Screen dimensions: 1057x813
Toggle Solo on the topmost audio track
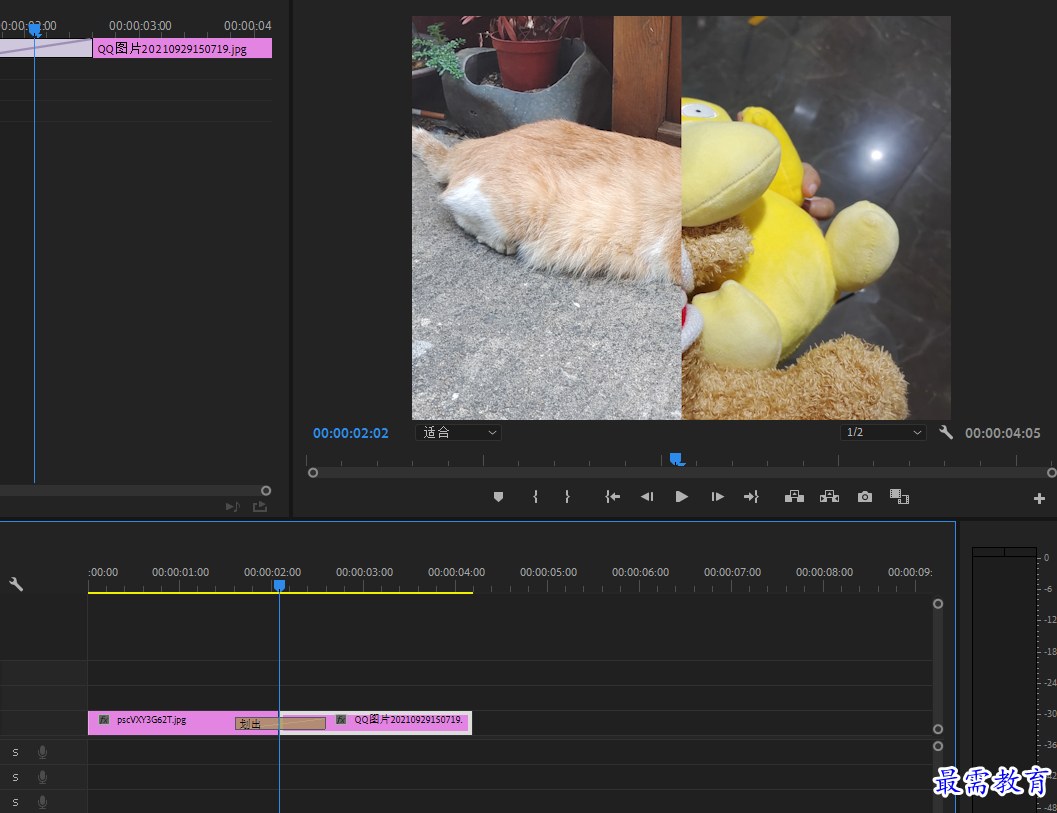tap(16, 752)
